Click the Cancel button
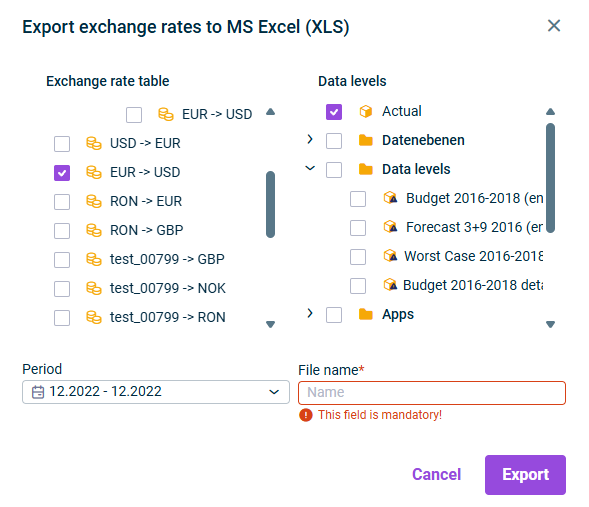Screen dimensions: 589x507 [436, 474]
